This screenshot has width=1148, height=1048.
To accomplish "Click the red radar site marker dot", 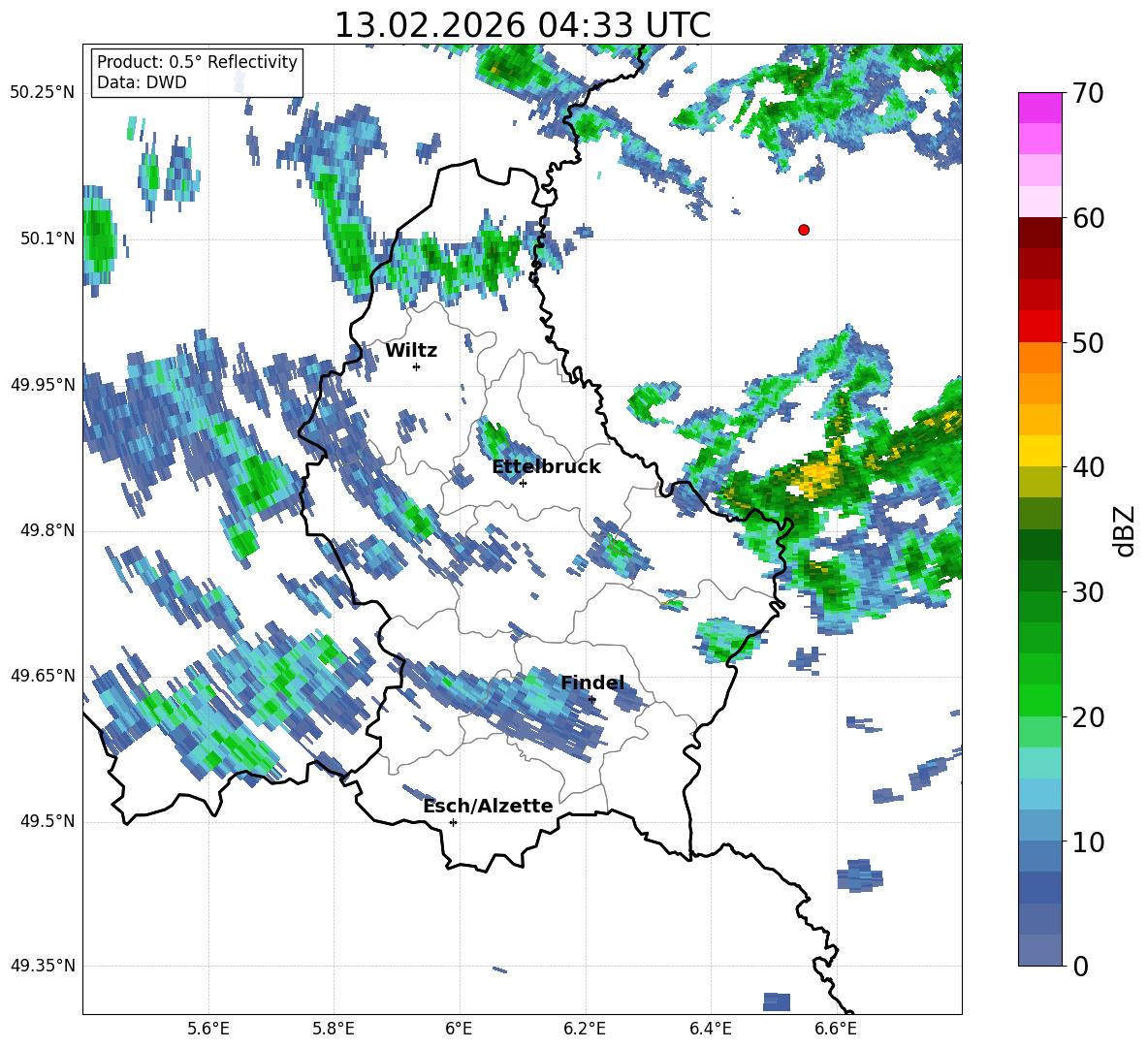I will [x=803, y=230].
